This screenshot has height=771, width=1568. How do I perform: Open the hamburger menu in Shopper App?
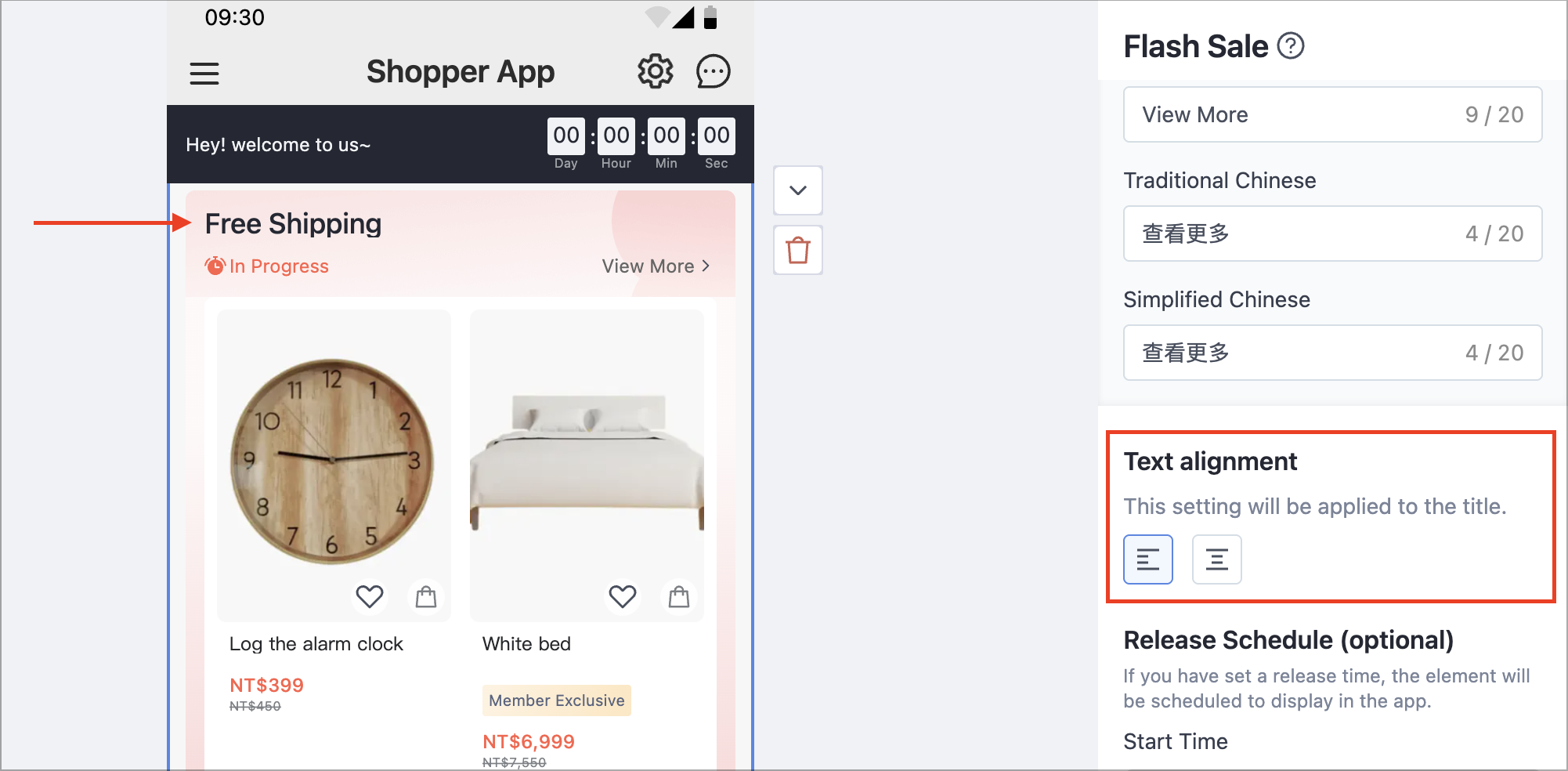coord(204,74)
